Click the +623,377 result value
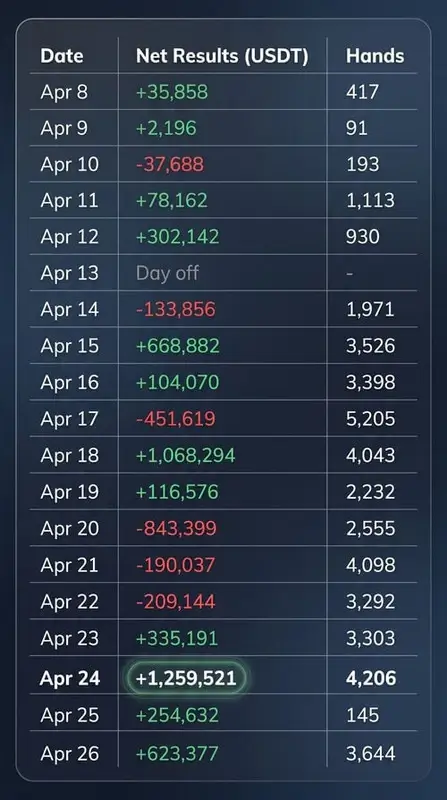Viewport: 447px width, 800px height. 177,753
